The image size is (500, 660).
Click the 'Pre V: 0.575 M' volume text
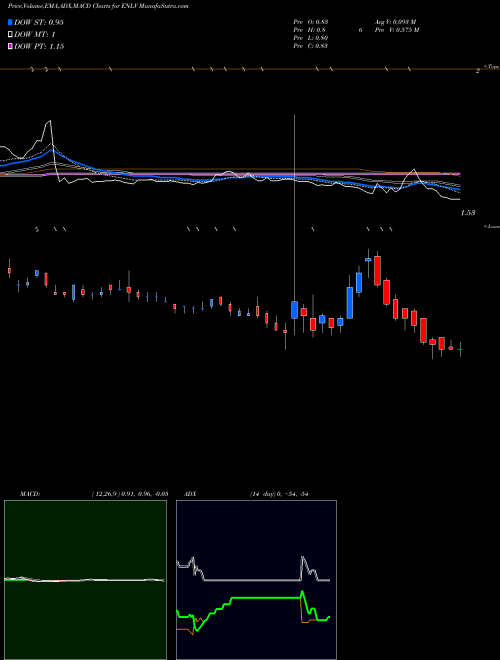point(397,30)
